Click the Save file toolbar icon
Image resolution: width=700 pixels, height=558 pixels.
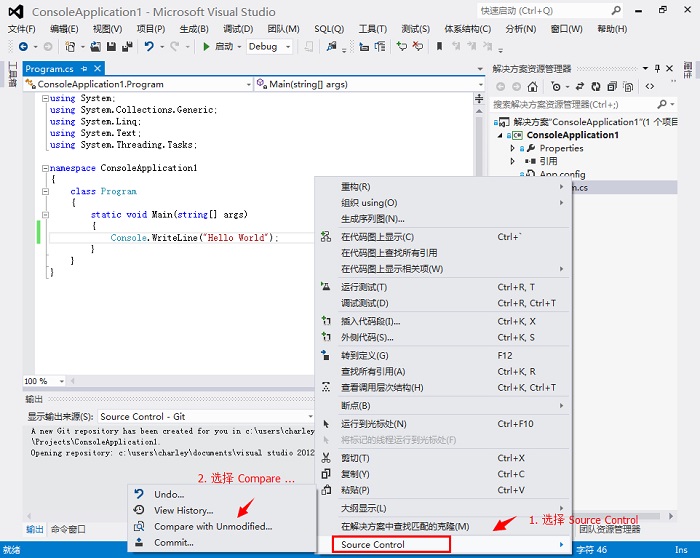coord(111,46)
